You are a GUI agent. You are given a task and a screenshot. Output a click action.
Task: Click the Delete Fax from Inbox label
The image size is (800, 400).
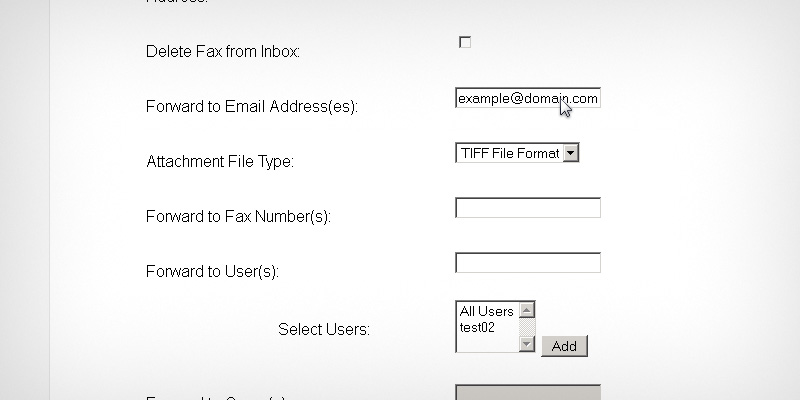tap(222, 51)
